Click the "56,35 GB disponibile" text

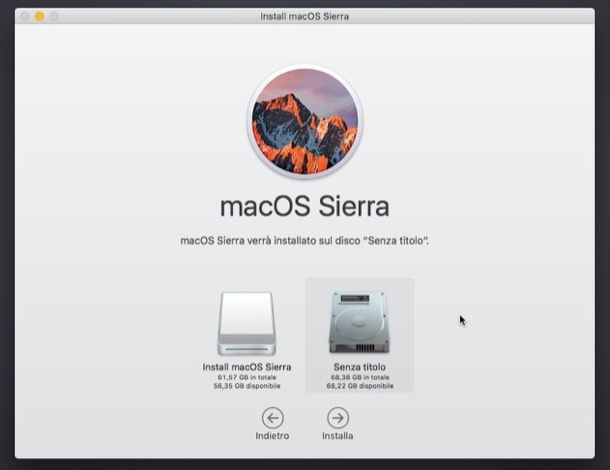coord(247,386)
